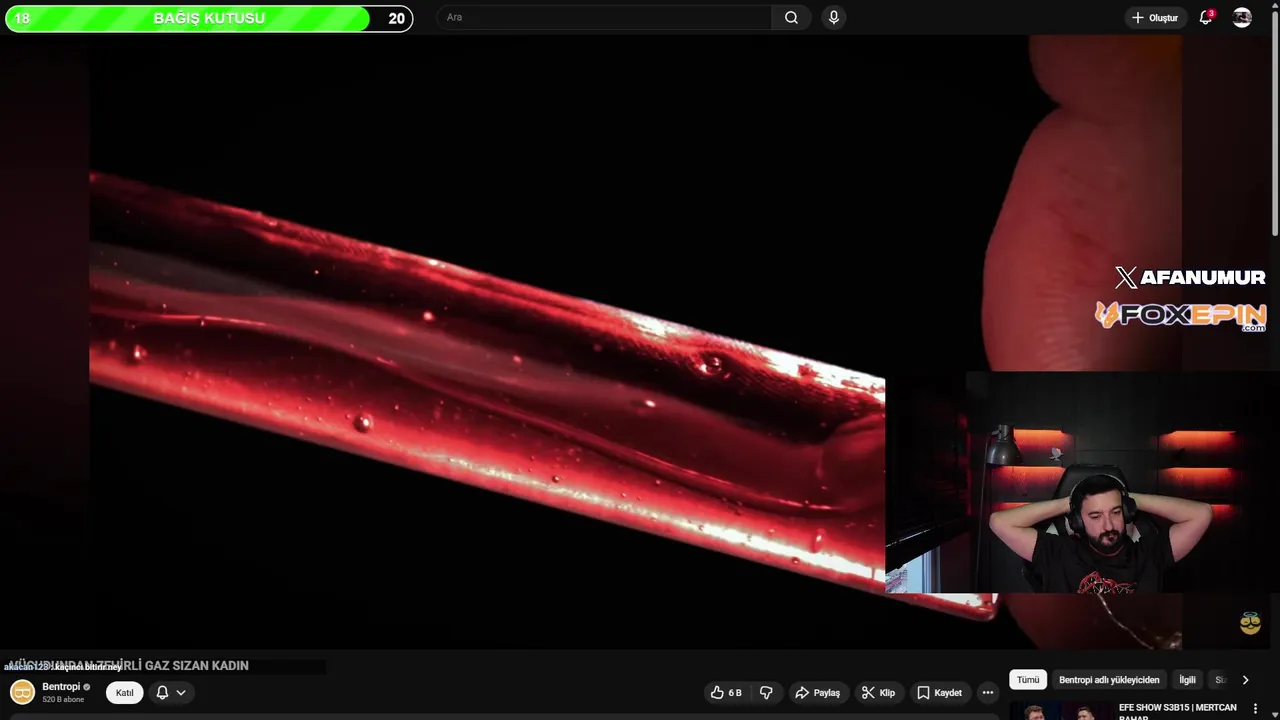Viewport: 1280px width, 720px height.
Task: Like the video with 6 B
Action: 726,692
